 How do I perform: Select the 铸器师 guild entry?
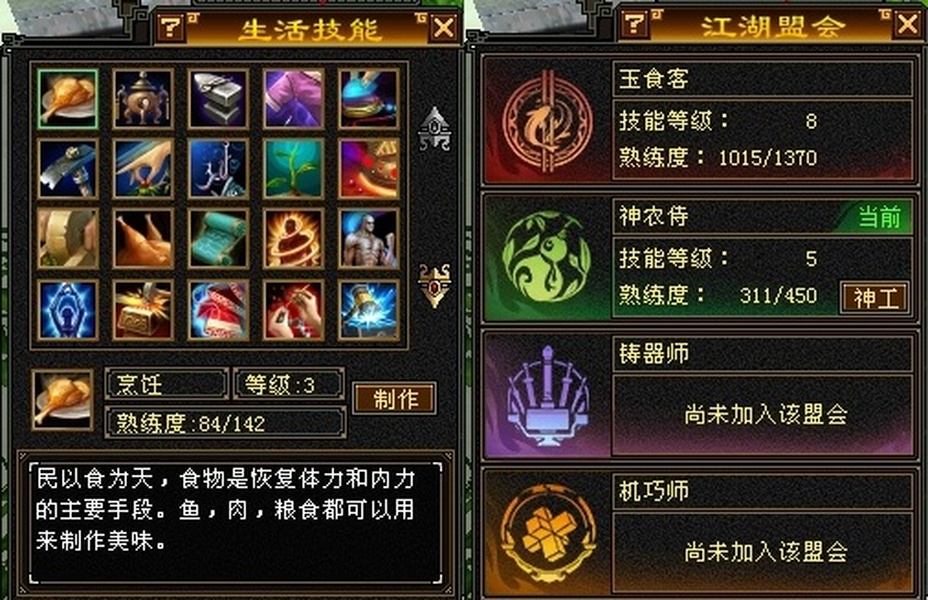point(699,395)
